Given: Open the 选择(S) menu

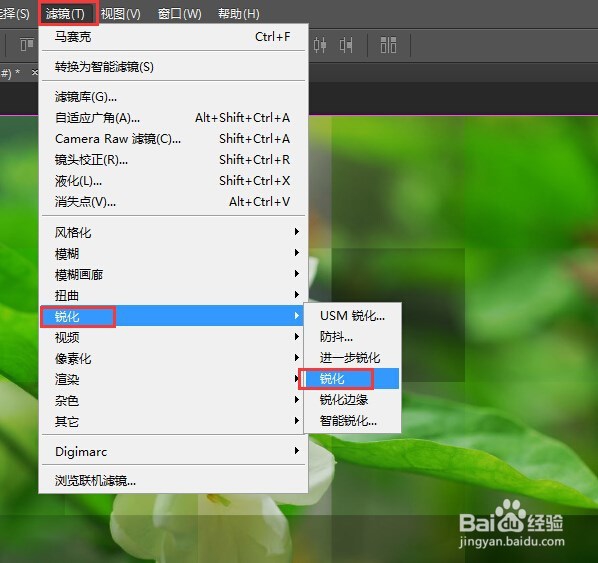Looking at the screenshot, I should click(x=14, y=14).
